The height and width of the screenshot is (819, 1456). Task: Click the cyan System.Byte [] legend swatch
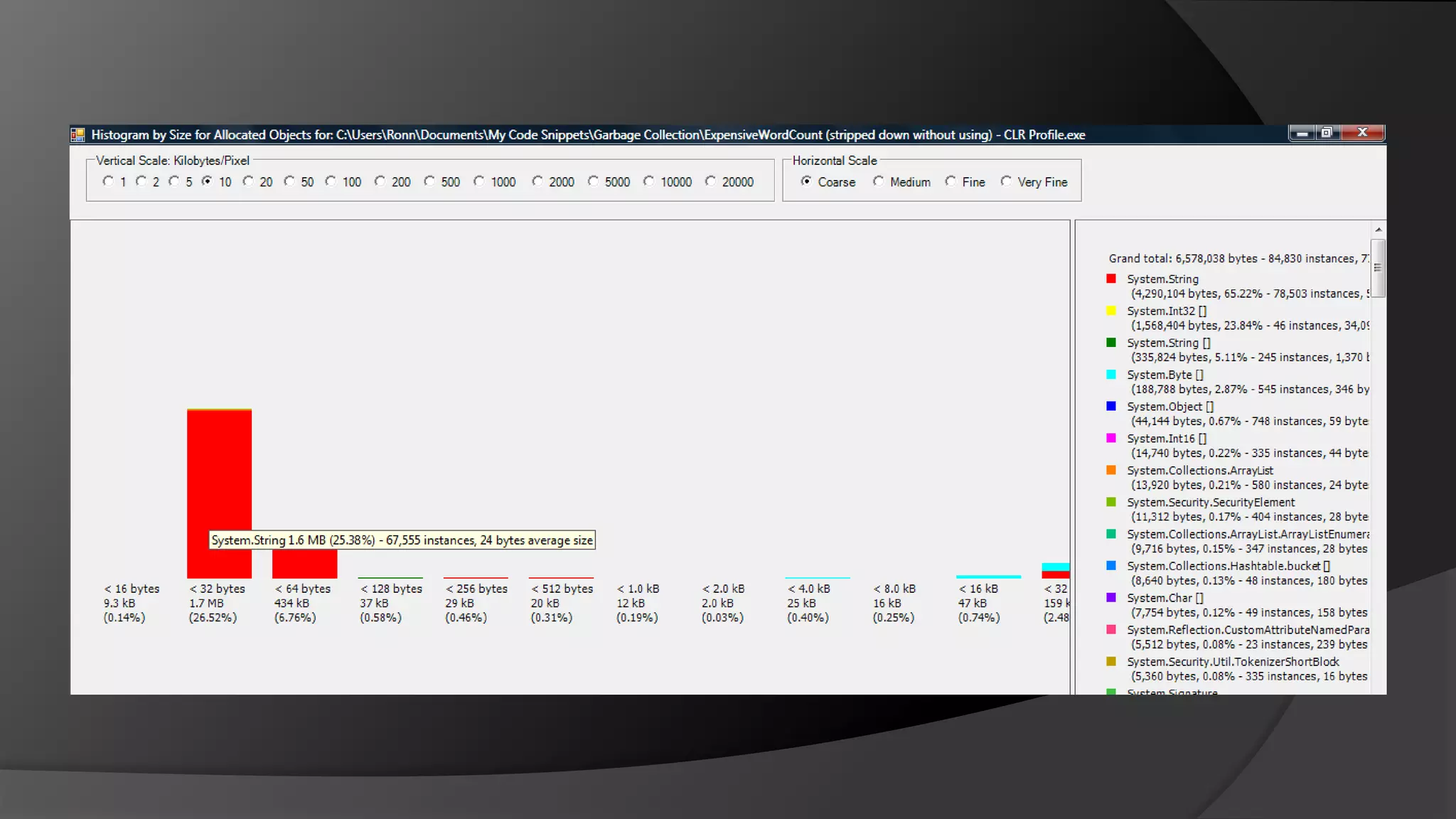pos(1111,375)
